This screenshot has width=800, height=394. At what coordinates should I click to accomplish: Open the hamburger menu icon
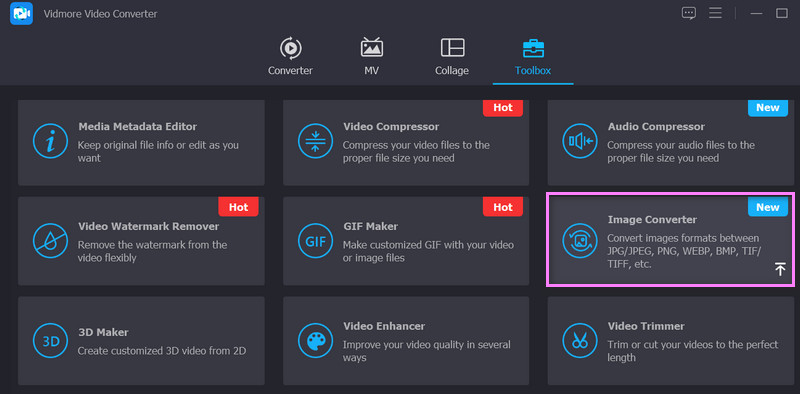pyautogui.click(x=715, y=13)
